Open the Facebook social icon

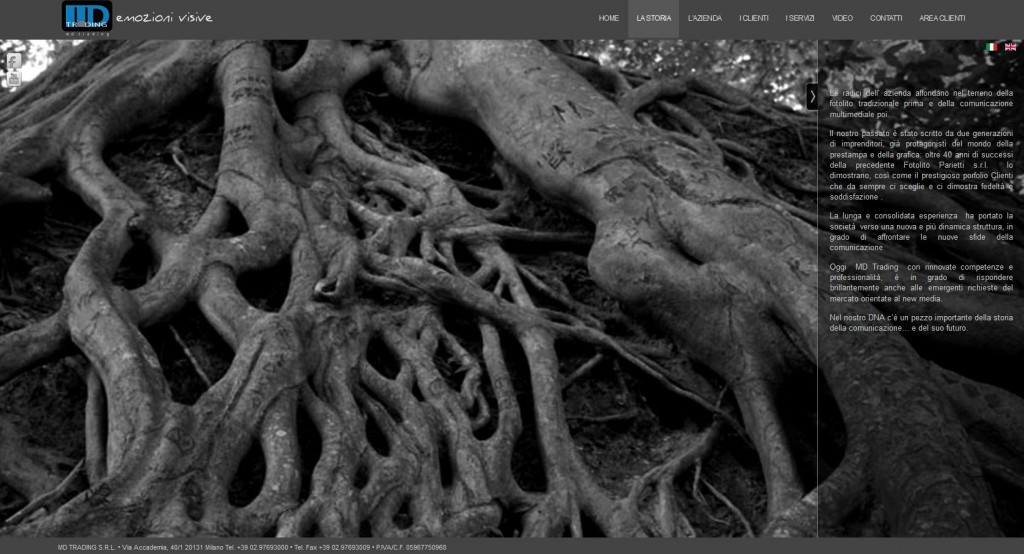14,61
